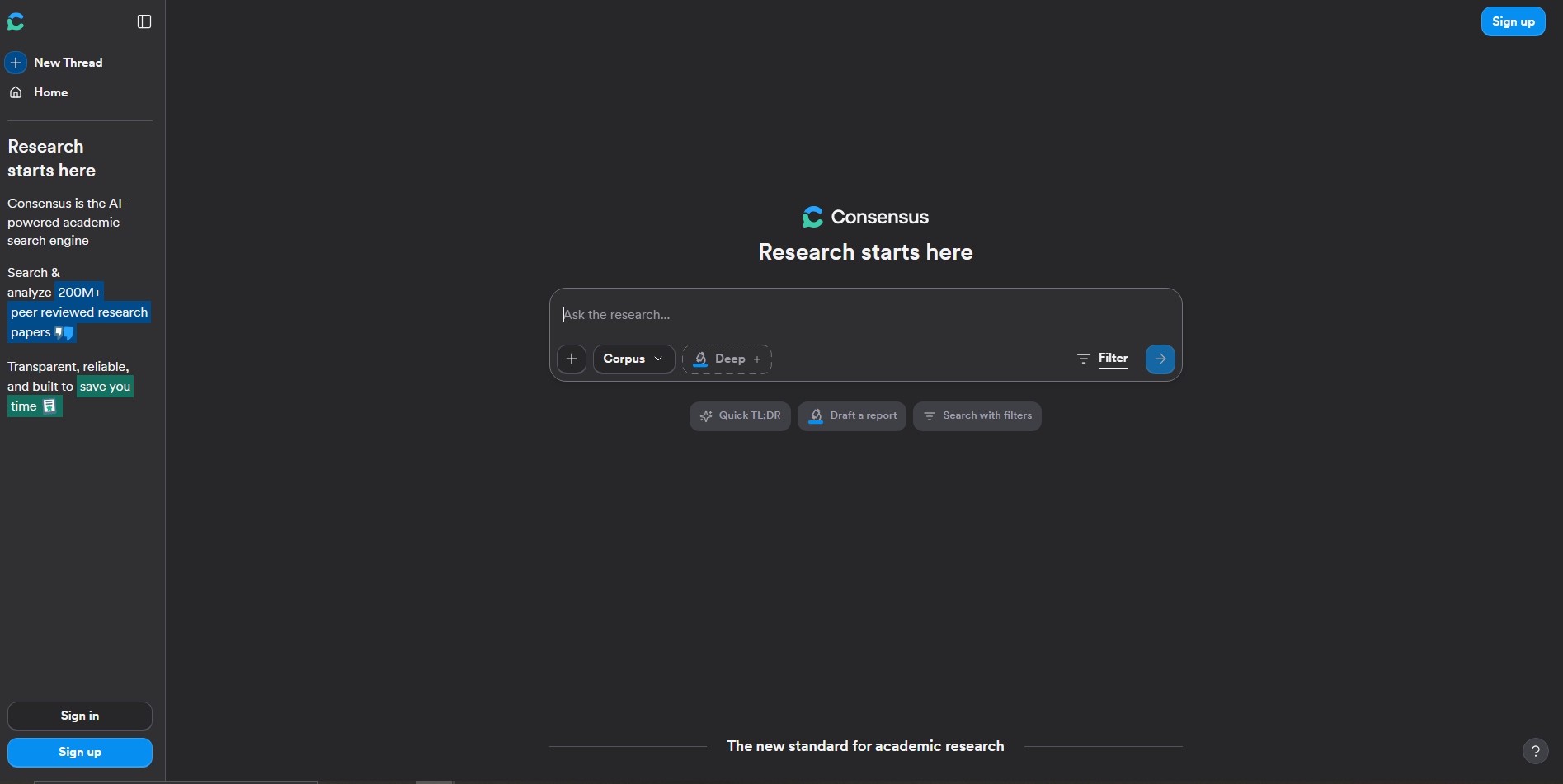
Task: Select the Quick TL;DR suggestion
Action: click(740, 416)
